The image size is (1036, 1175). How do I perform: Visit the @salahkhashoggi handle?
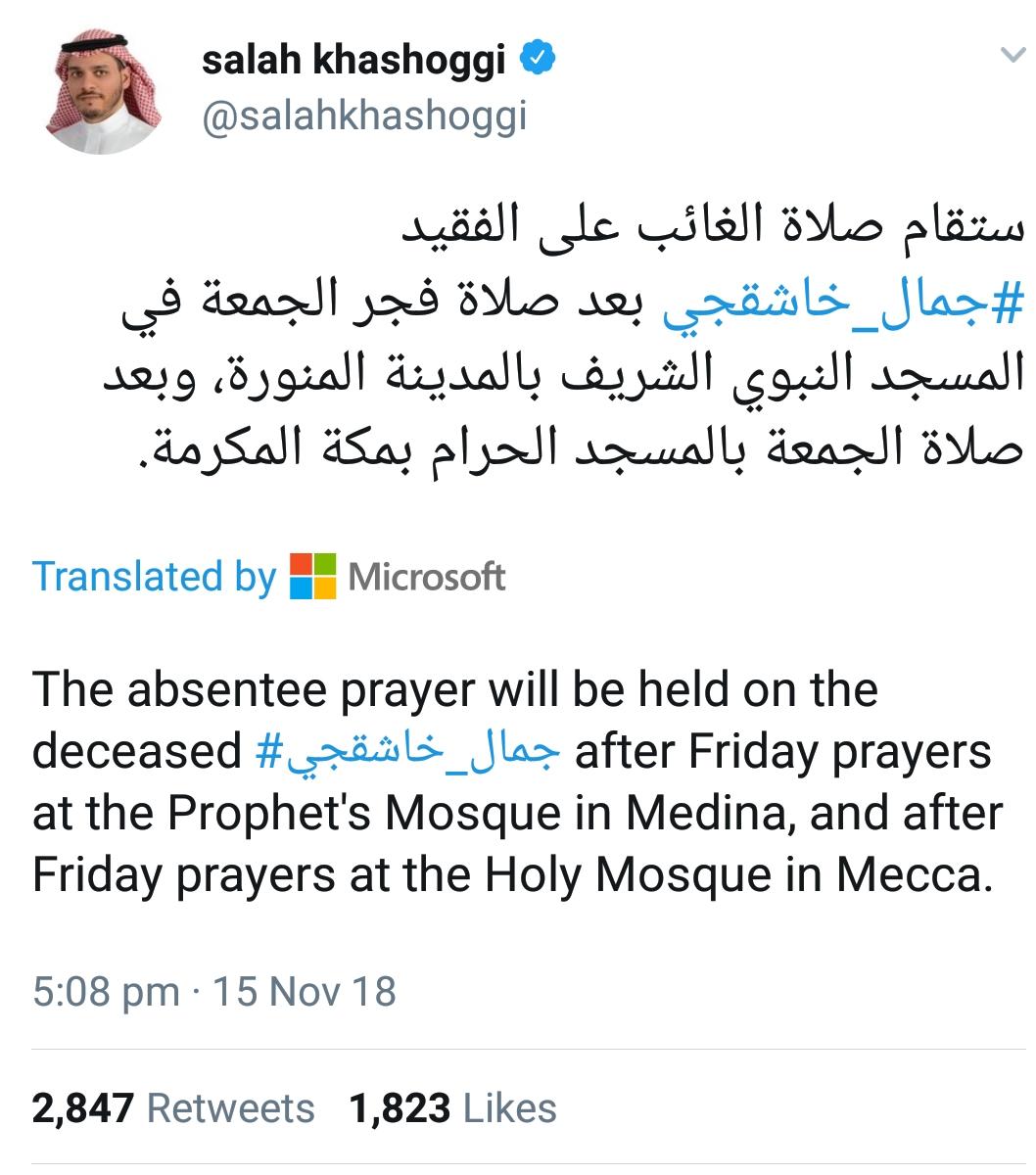(x=364, y=116)
